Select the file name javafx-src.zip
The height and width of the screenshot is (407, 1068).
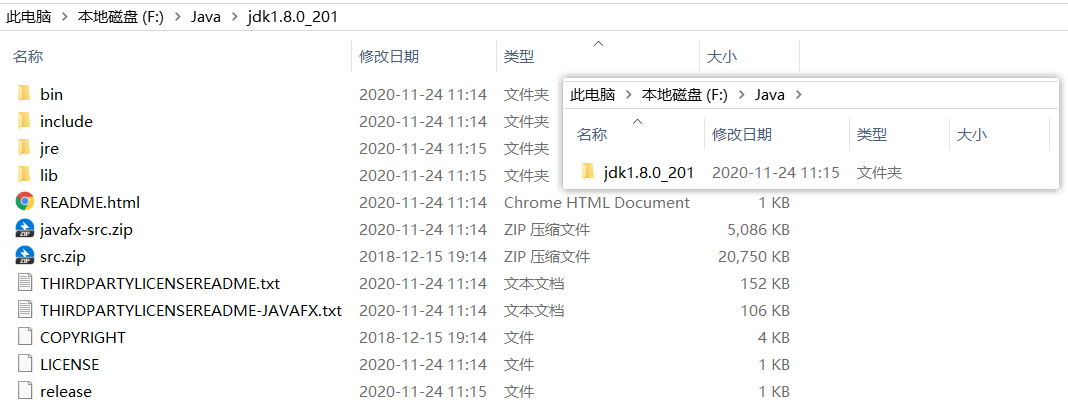(x=87, y=229)
